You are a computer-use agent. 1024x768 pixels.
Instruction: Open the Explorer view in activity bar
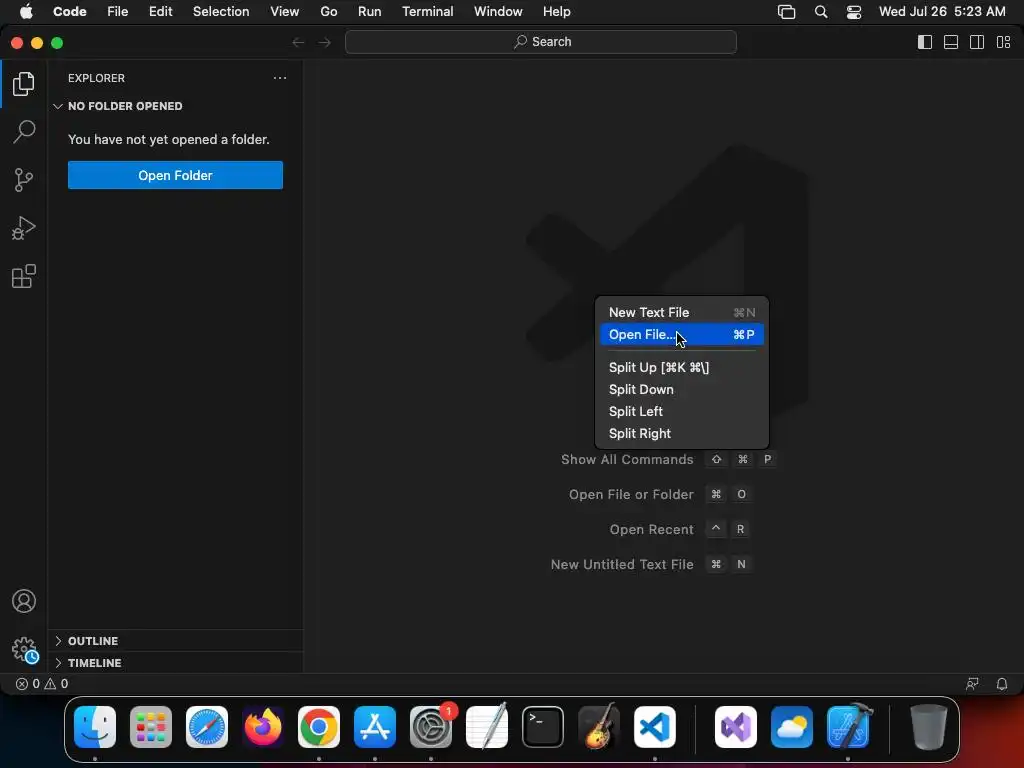click(24, 84)
